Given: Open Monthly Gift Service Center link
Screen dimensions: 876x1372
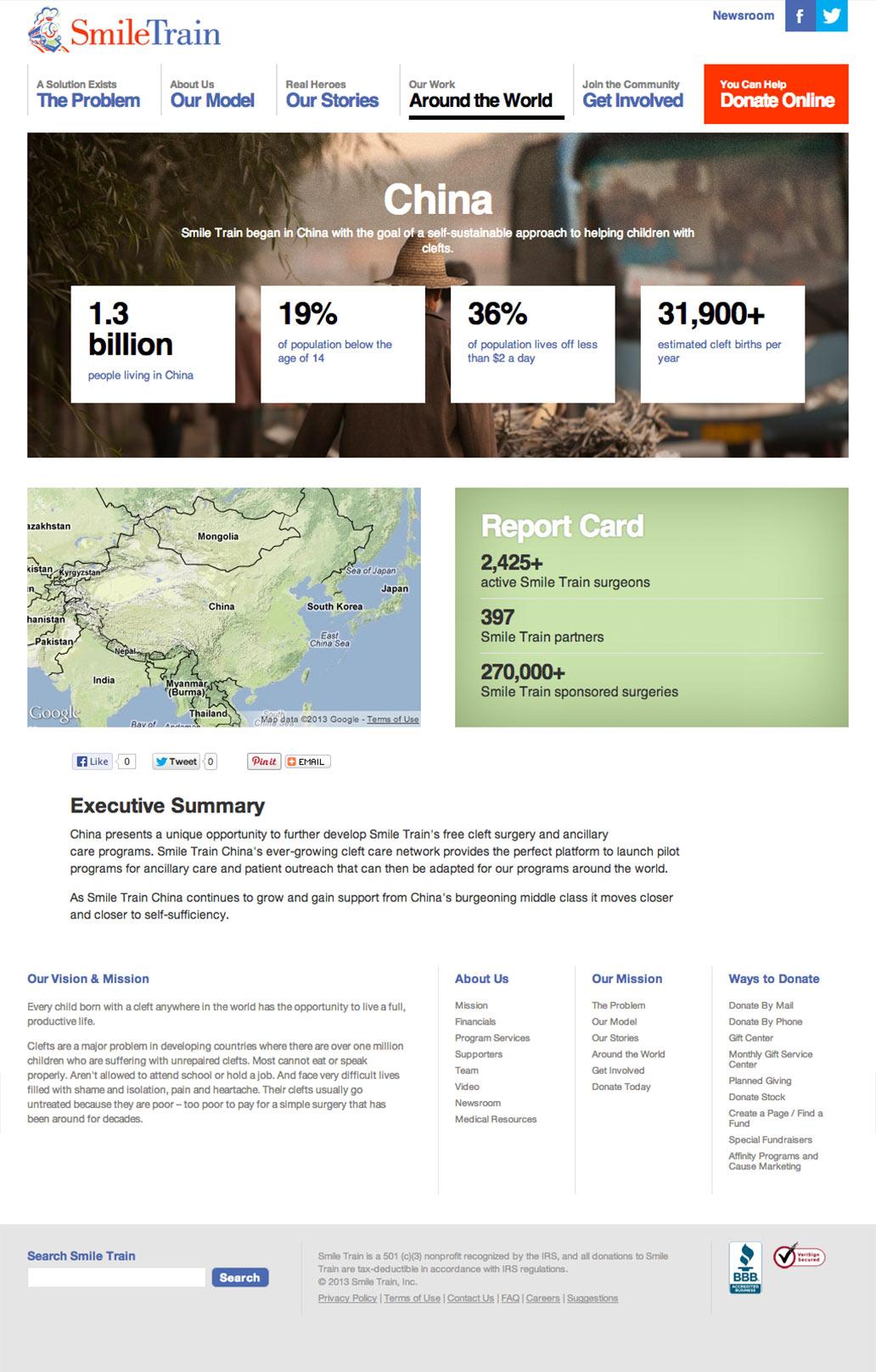Looking at the screenshot, I should click(770, 1059).
